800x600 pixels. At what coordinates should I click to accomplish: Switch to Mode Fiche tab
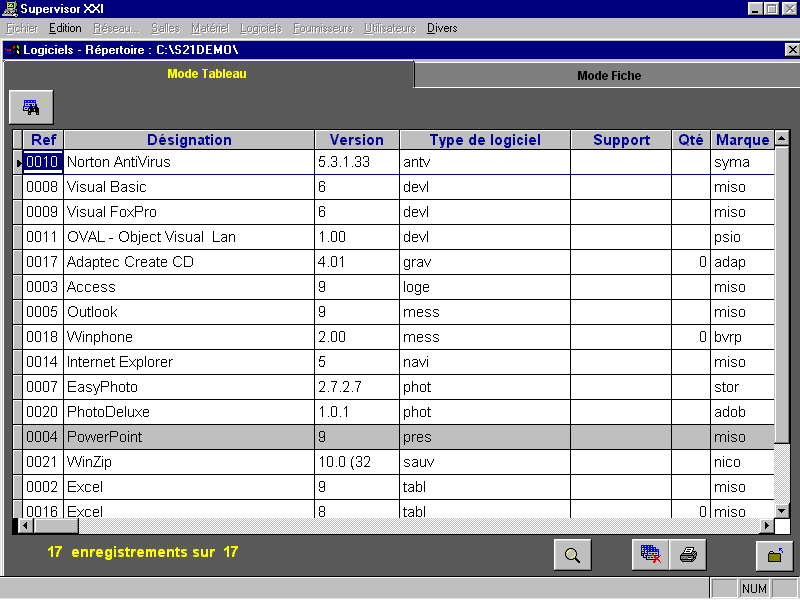point(608,76)
